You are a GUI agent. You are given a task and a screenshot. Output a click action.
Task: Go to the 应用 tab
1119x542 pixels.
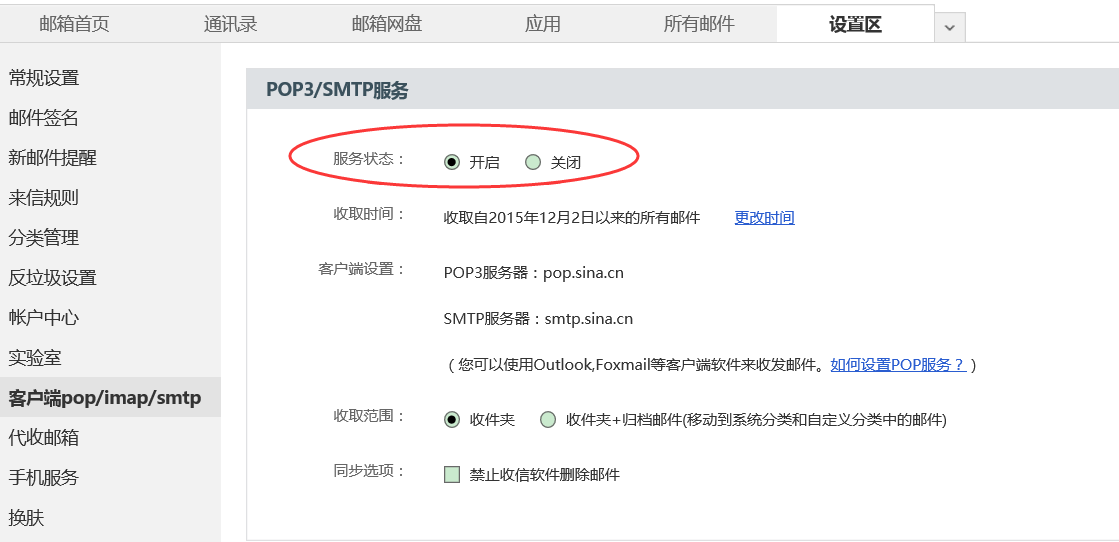coord(542,24)
